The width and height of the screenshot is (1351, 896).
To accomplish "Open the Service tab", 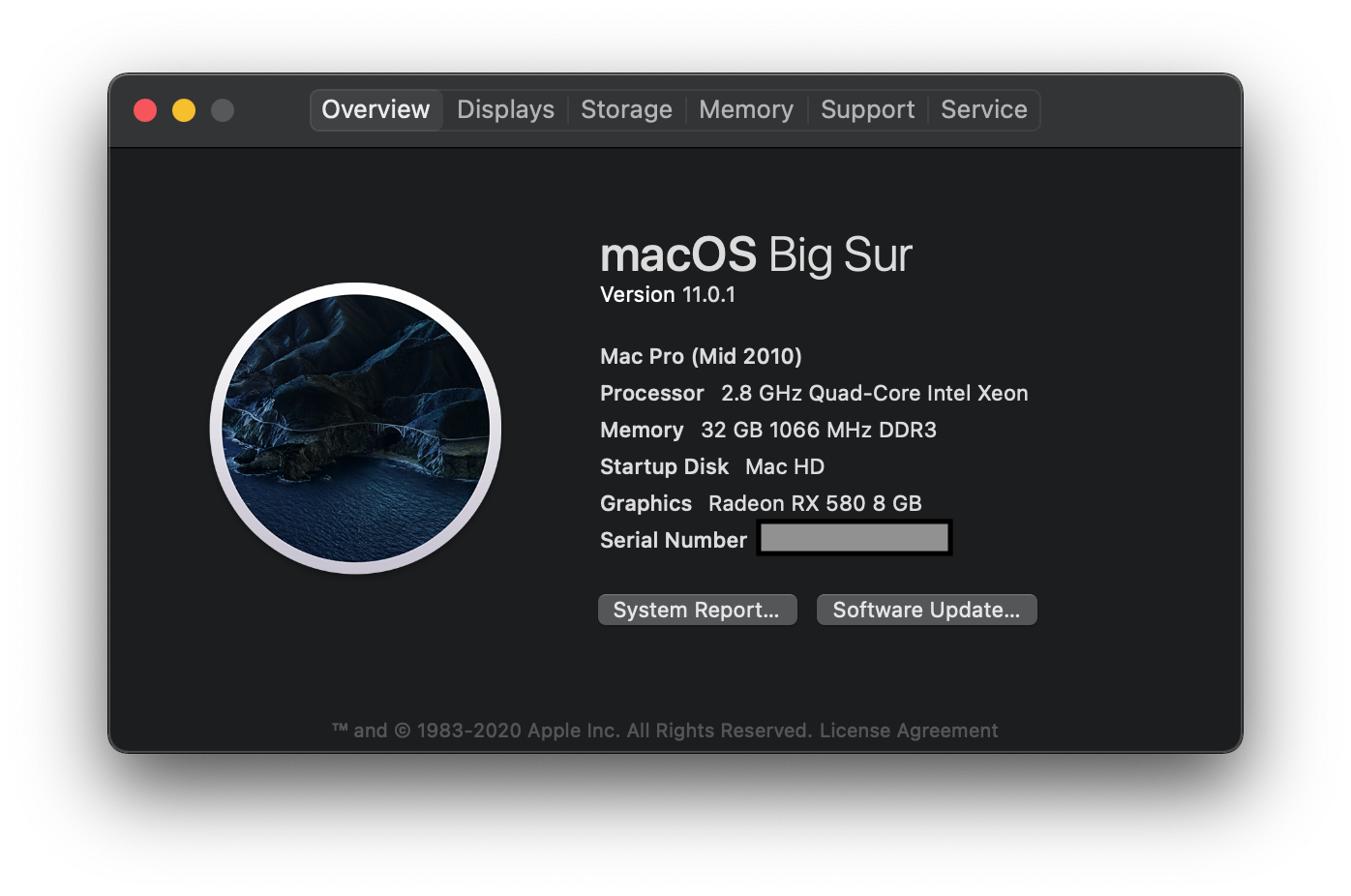I will (984, 109).
